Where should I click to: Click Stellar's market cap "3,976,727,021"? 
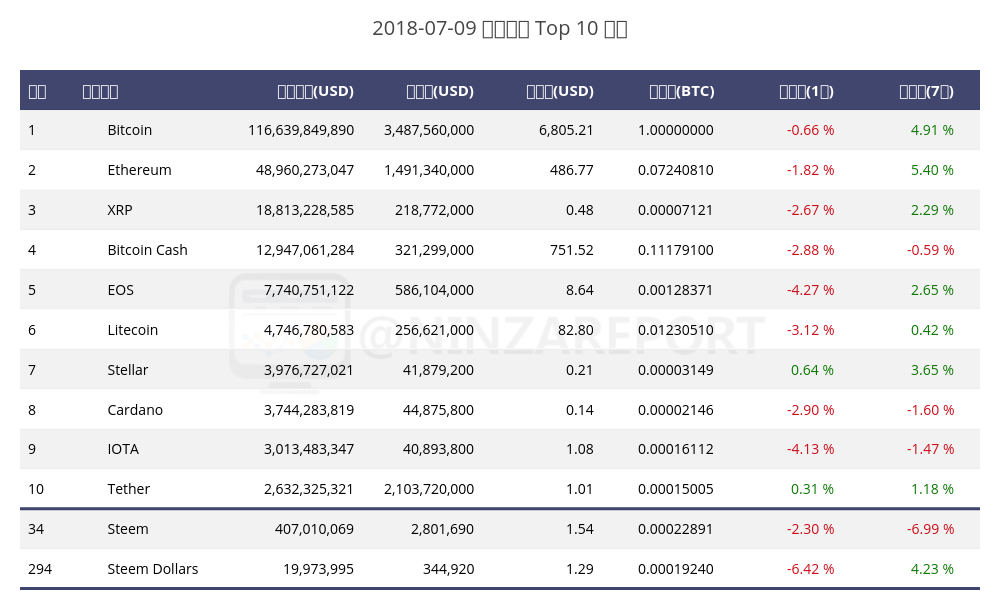pos(309,370)
